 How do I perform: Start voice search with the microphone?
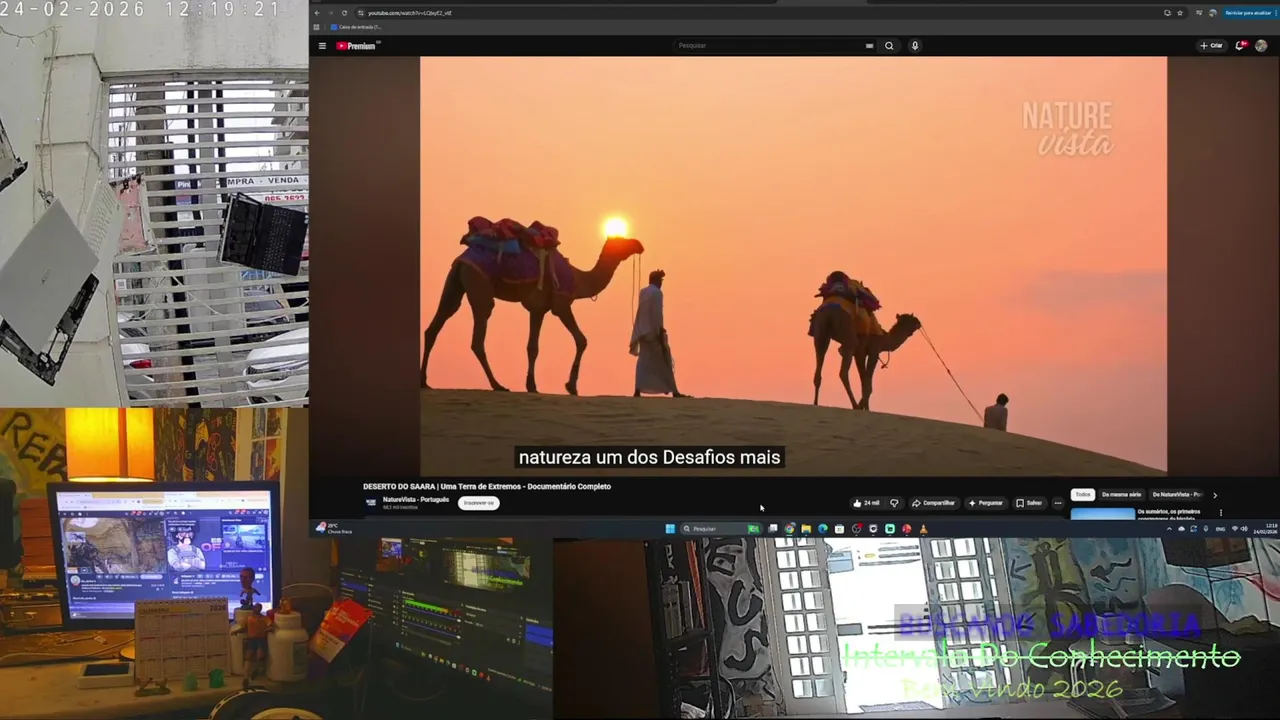point(914,45)
